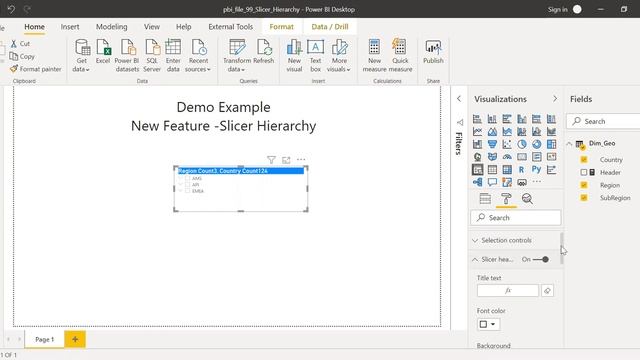Show more visuals via Visualizations ellipsis
The width and height of the screenshot is (640, 360).
pos(536,182)
